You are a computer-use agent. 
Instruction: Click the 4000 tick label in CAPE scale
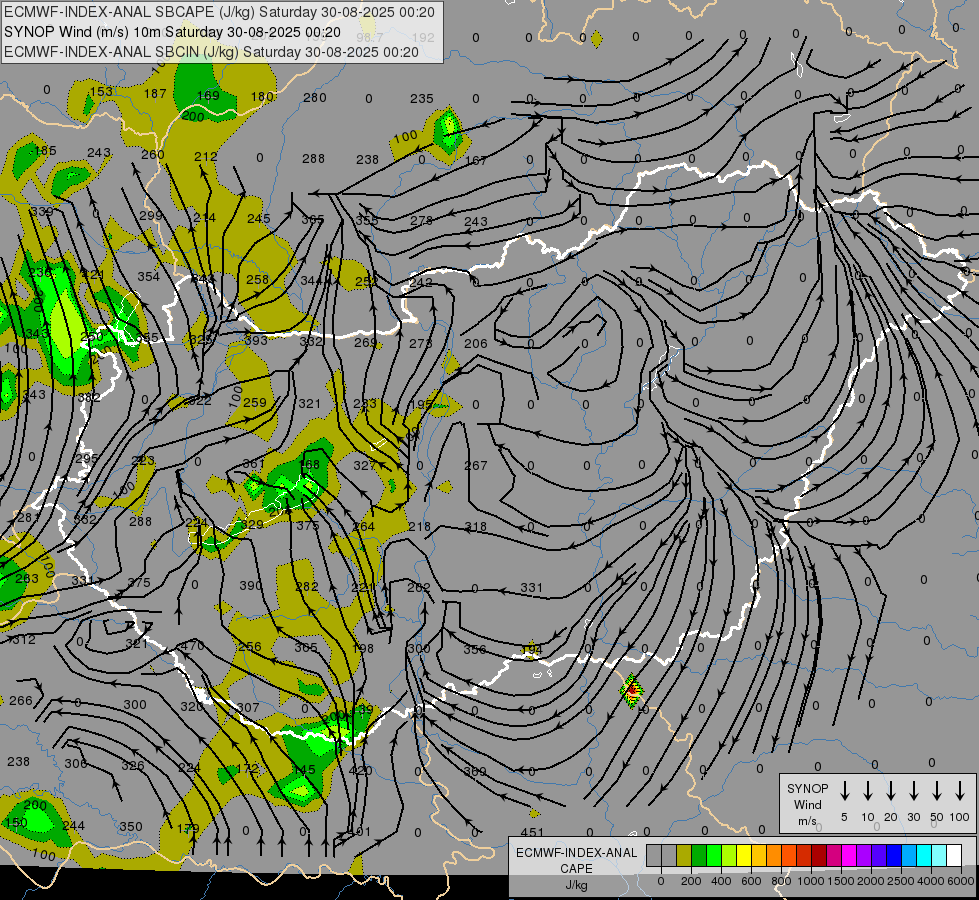[x=931, y=881]
